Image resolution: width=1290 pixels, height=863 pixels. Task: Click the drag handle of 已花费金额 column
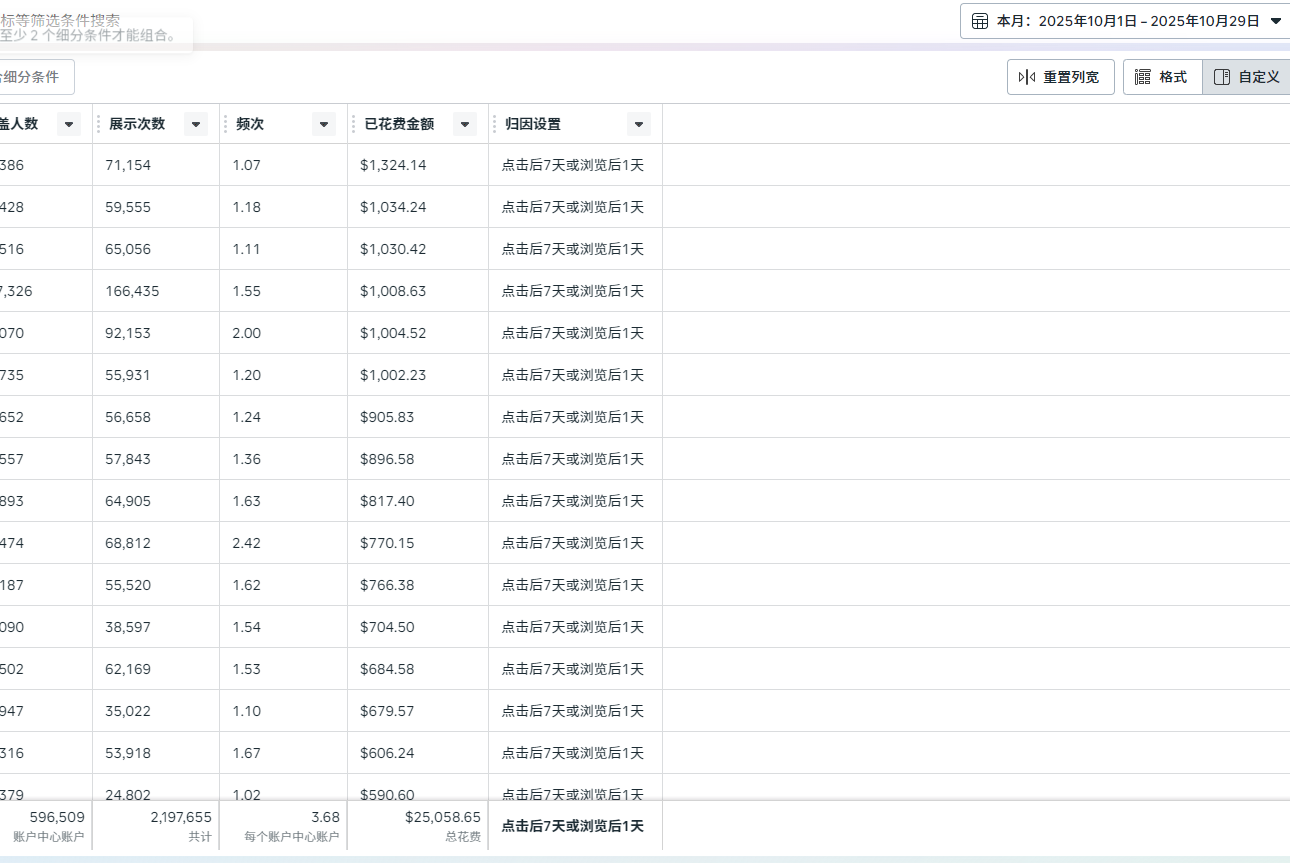pos(353,124)
